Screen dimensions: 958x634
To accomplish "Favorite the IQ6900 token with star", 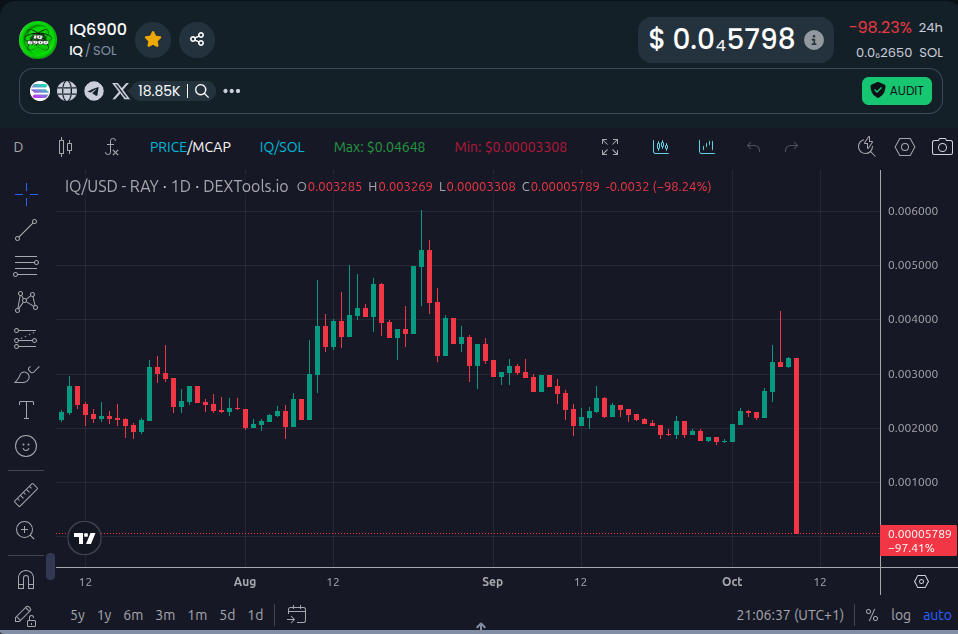I will (153, 39).
